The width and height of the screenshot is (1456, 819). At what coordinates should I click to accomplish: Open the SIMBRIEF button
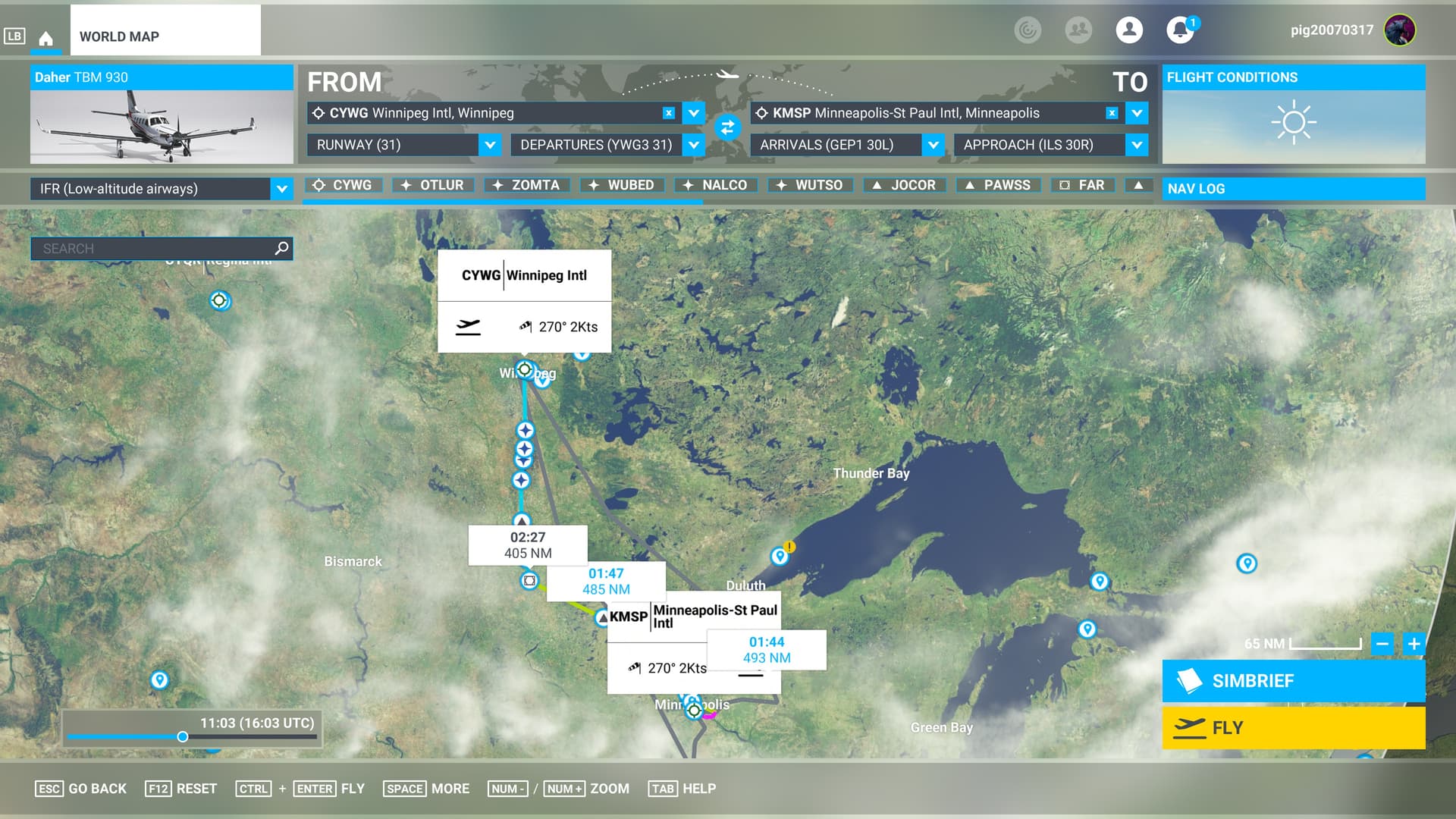(x=1293, y=681)
